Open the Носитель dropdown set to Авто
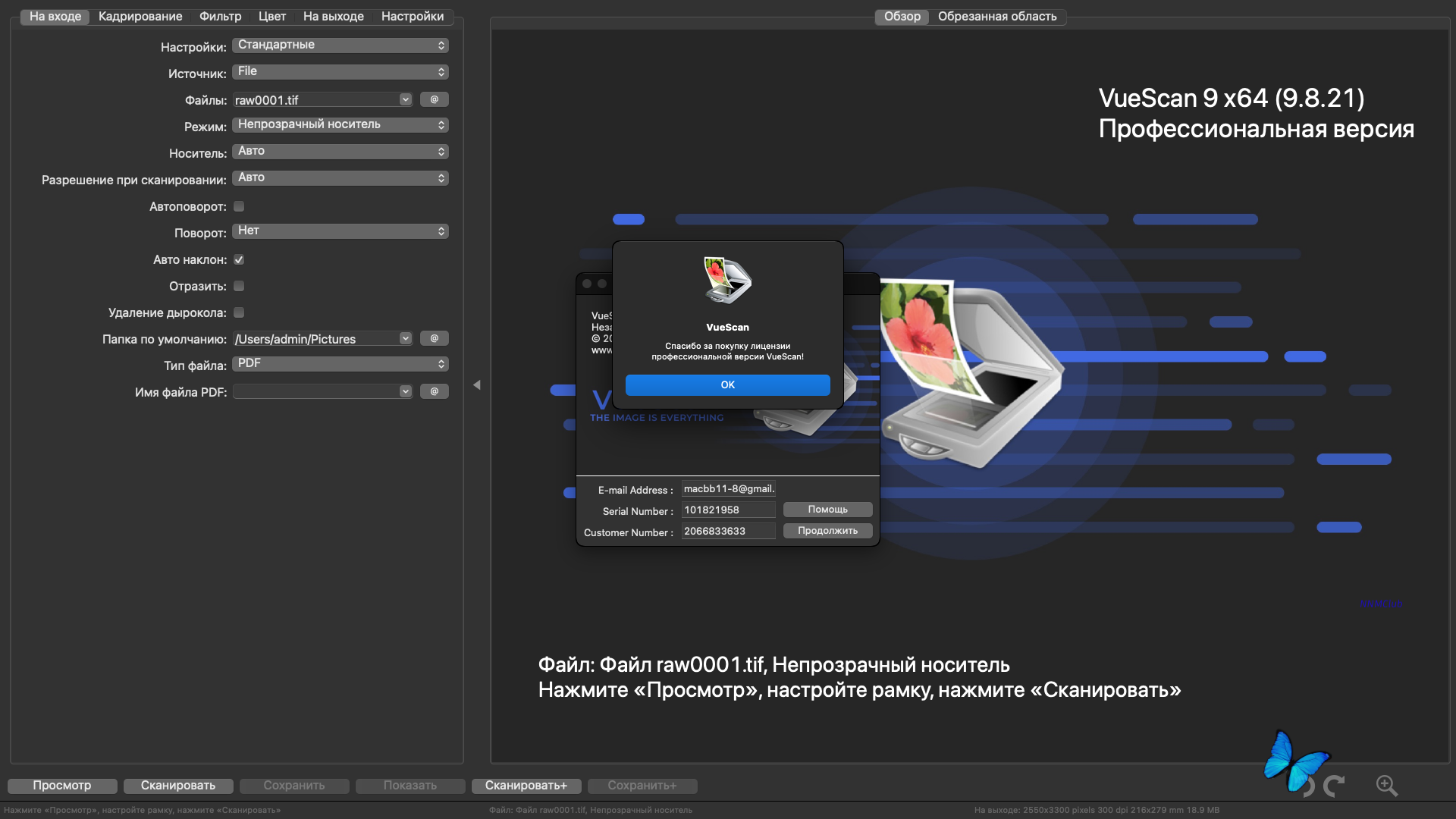This screenshot has width=1456, height=819. (x=340, y=152)
